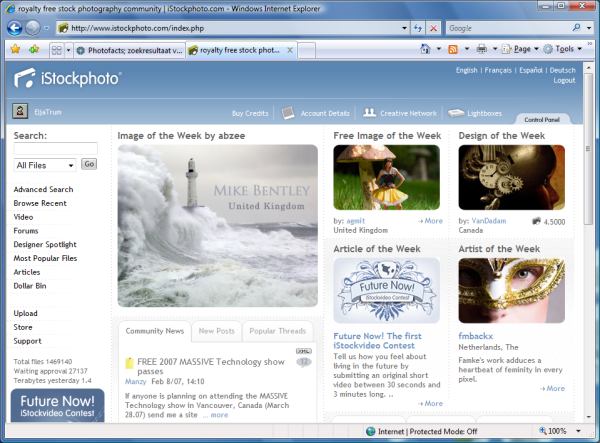Close the royalty free stock photo tab
600x443 pixels.
[290, 50]
